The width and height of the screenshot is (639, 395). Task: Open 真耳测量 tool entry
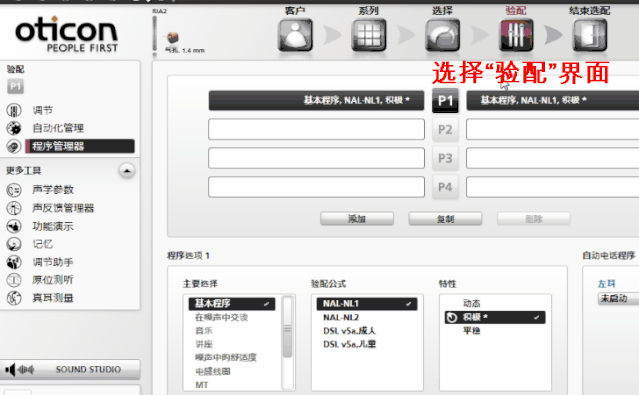tap(53, 298)
